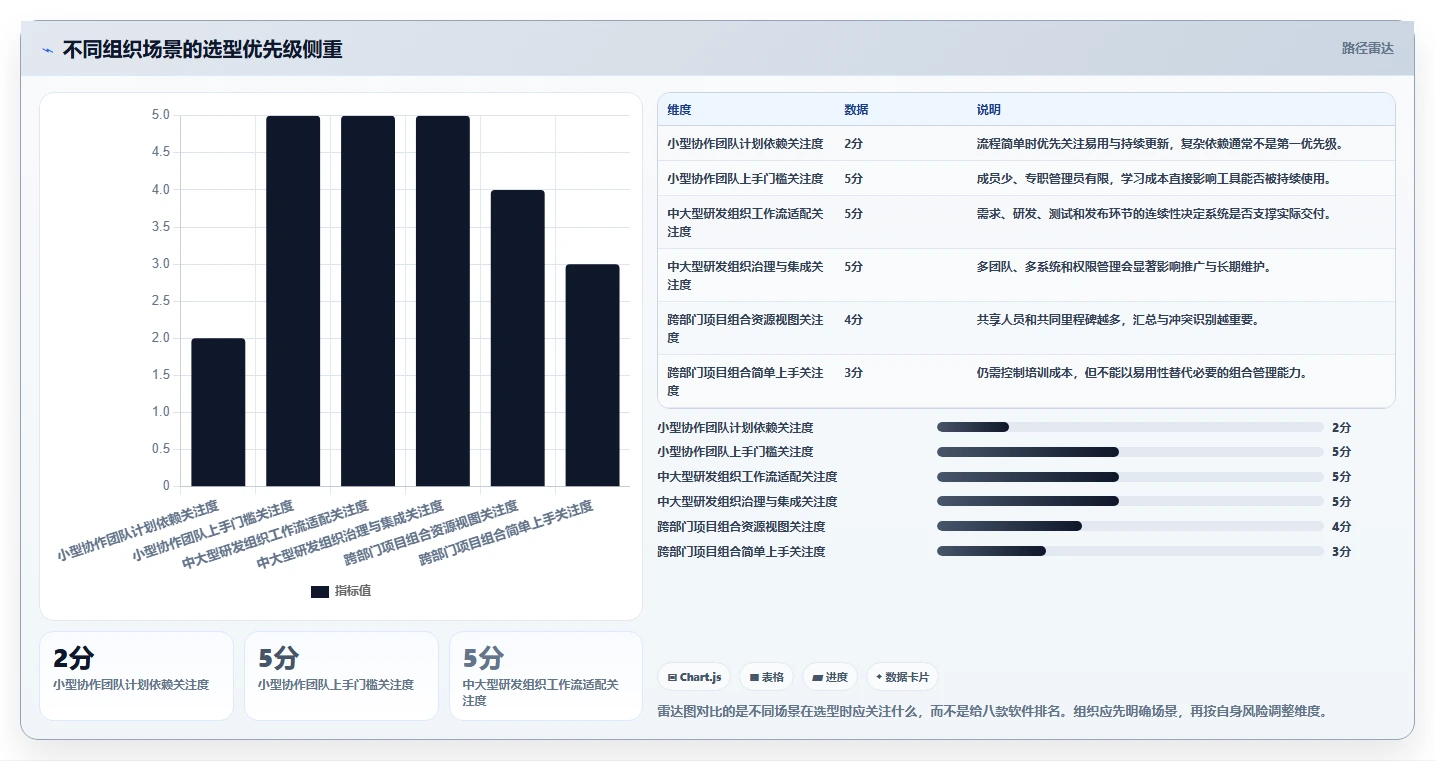Click the chart bar for 跨部门项目组合简单上手关注度
Viewport: 1435px width, 761px height.
click(x=593, y=375)
